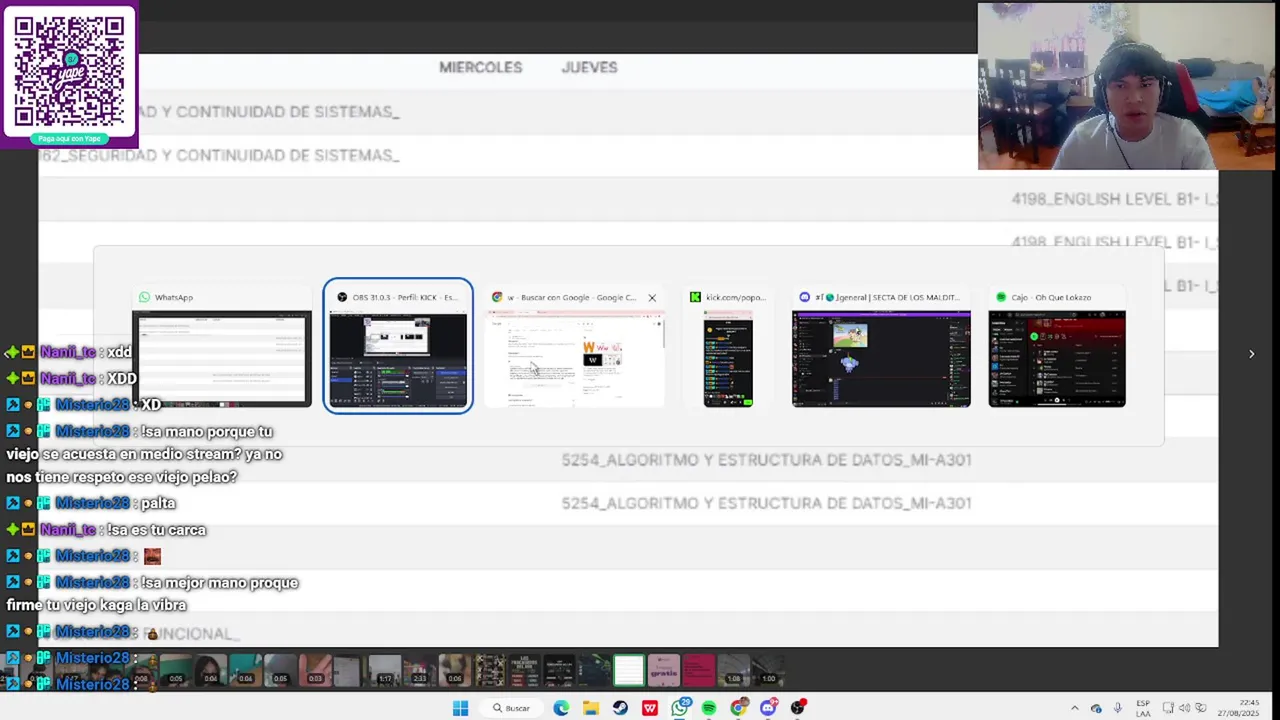Select the OBS 31.0.3 window thumbnail

pyautogui.click(x=398, y=348)
